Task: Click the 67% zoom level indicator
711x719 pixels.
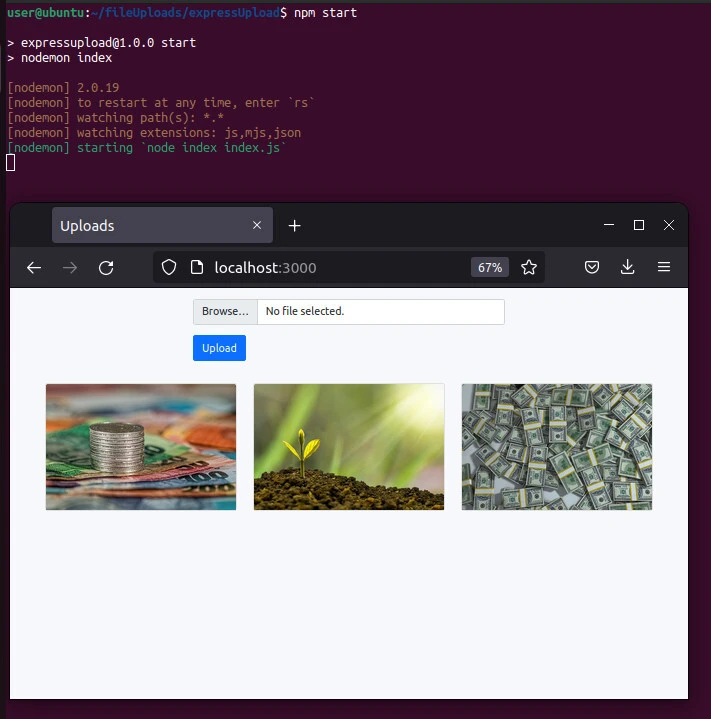Action: click(x=490, y=267)
